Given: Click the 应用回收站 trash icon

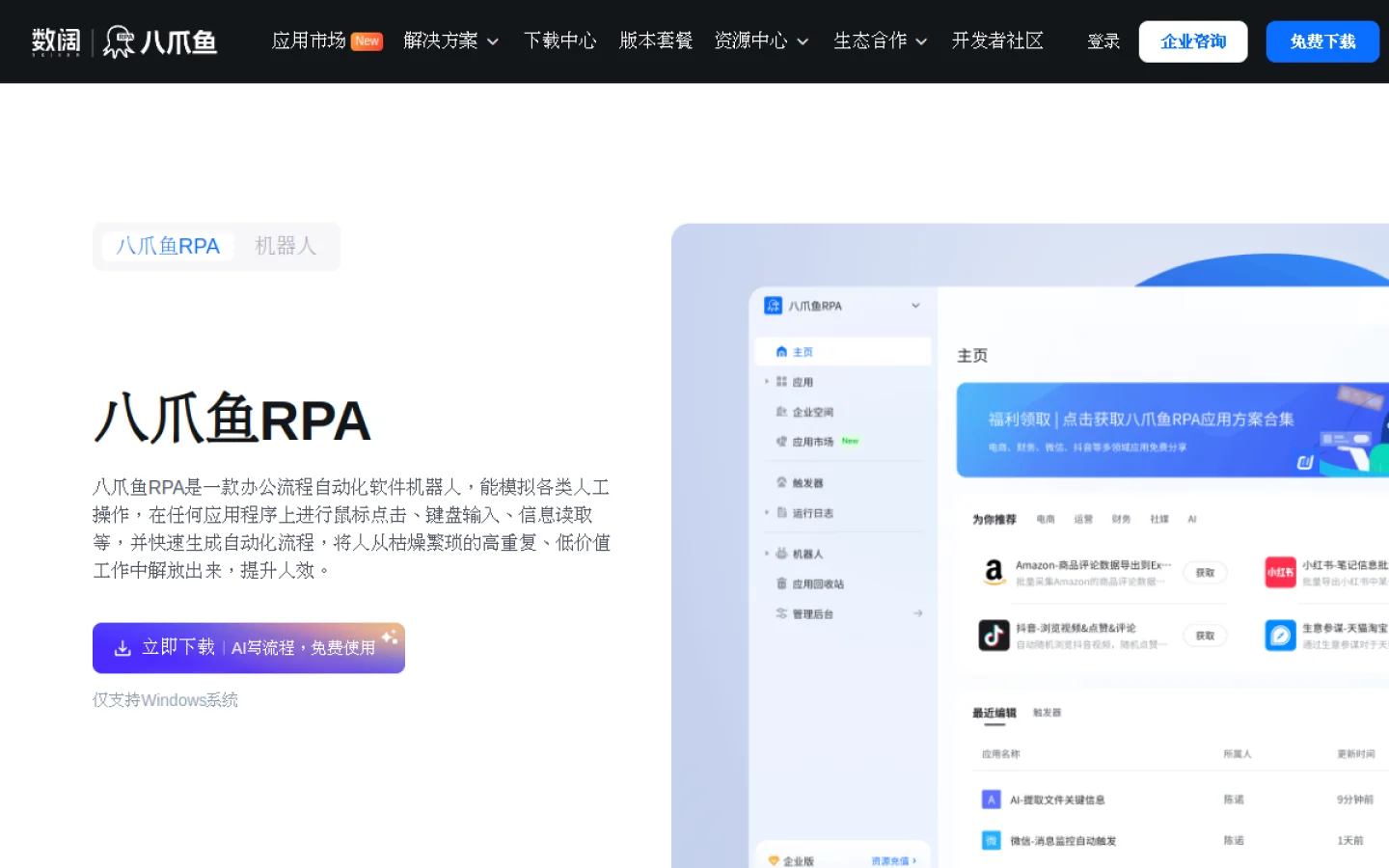Looking at the screenshot, I should (x=781, y=583).
